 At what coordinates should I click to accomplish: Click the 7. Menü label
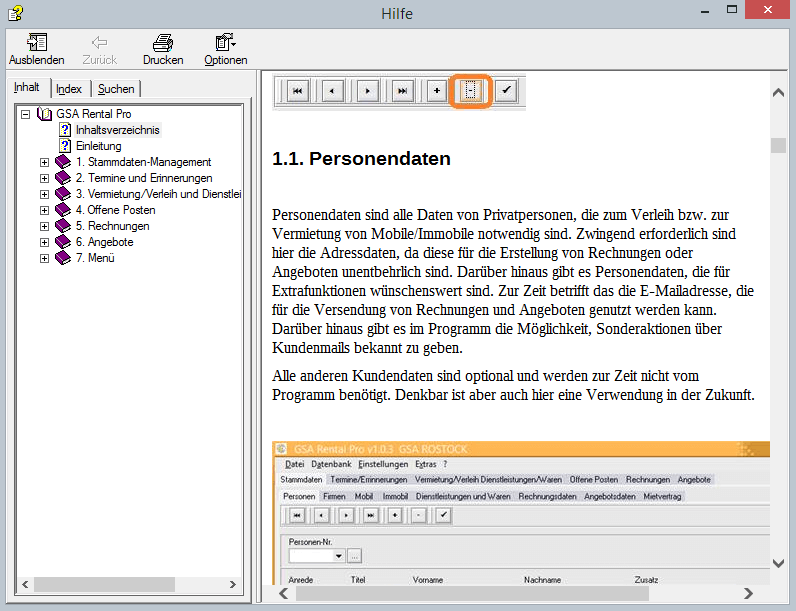coord(95,258)
